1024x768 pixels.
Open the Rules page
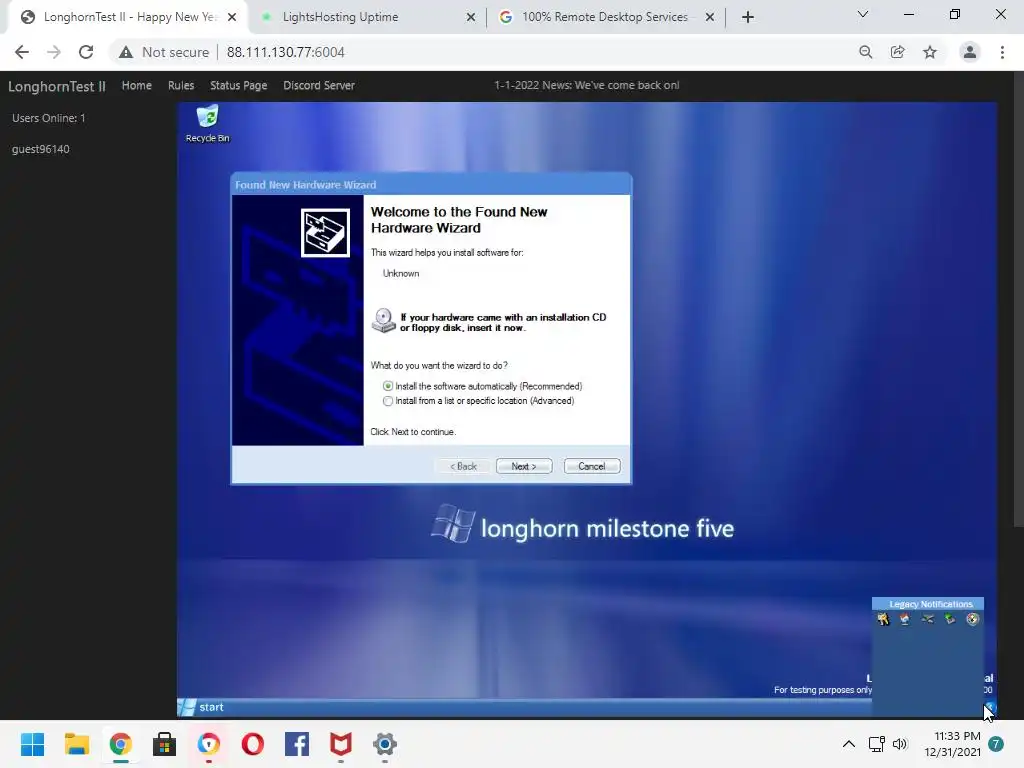tap(181, 86)
